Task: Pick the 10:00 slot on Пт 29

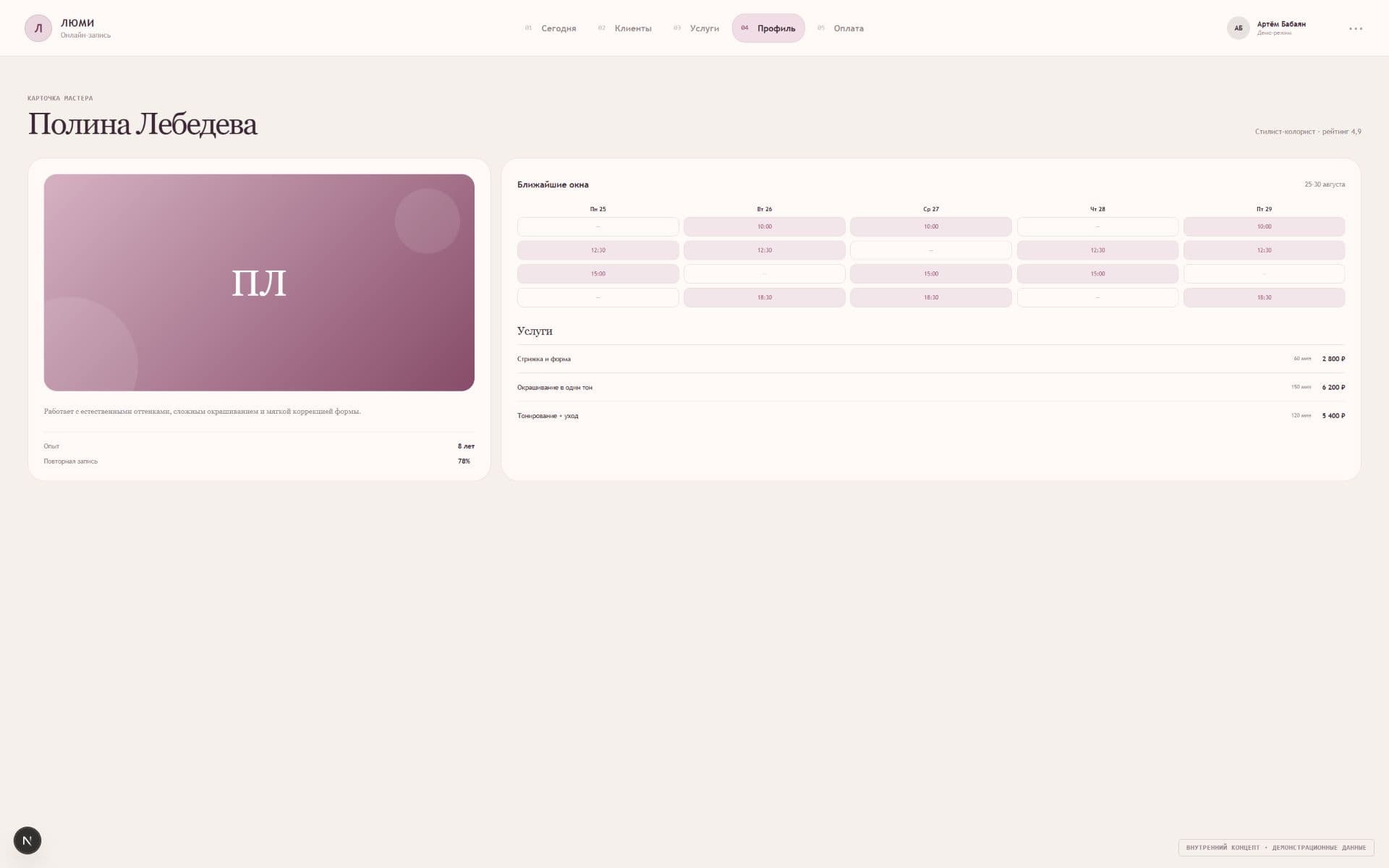Action: (x=1264, y=226)
